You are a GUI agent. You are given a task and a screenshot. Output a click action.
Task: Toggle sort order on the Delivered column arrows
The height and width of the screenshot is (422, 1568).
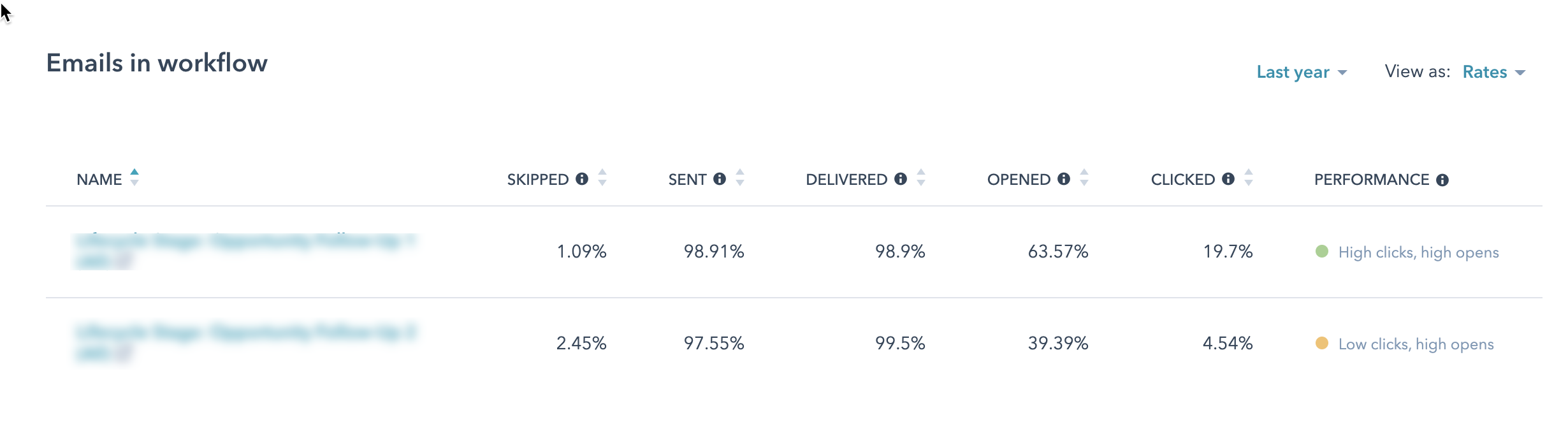[x=921, y=178]
